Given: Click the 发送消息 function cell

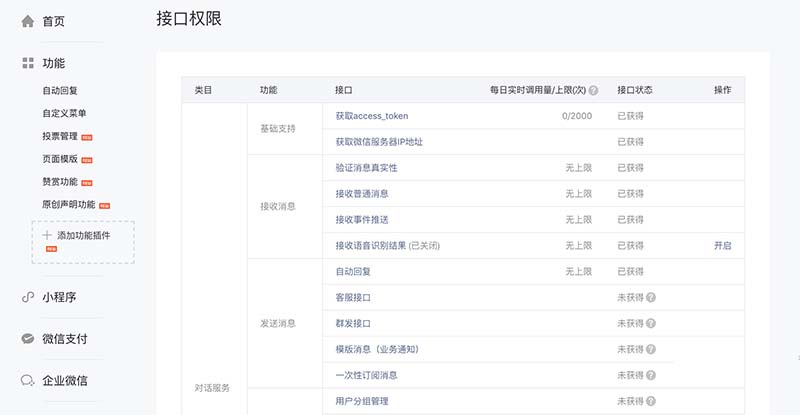Looking at the screenshot, I should pyautogui.click(x=278, y=324).
